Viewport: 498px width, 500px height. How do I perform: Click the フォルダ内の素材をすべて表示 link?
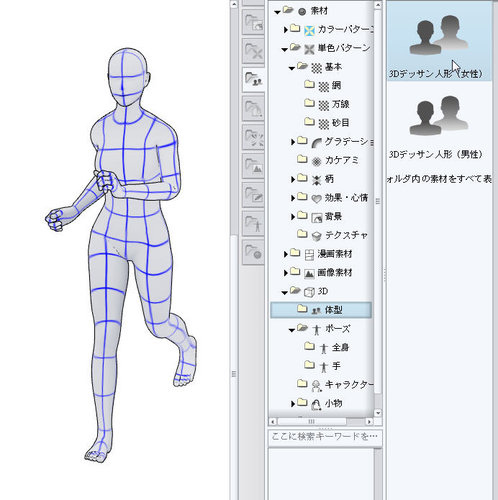pos(439,179)
